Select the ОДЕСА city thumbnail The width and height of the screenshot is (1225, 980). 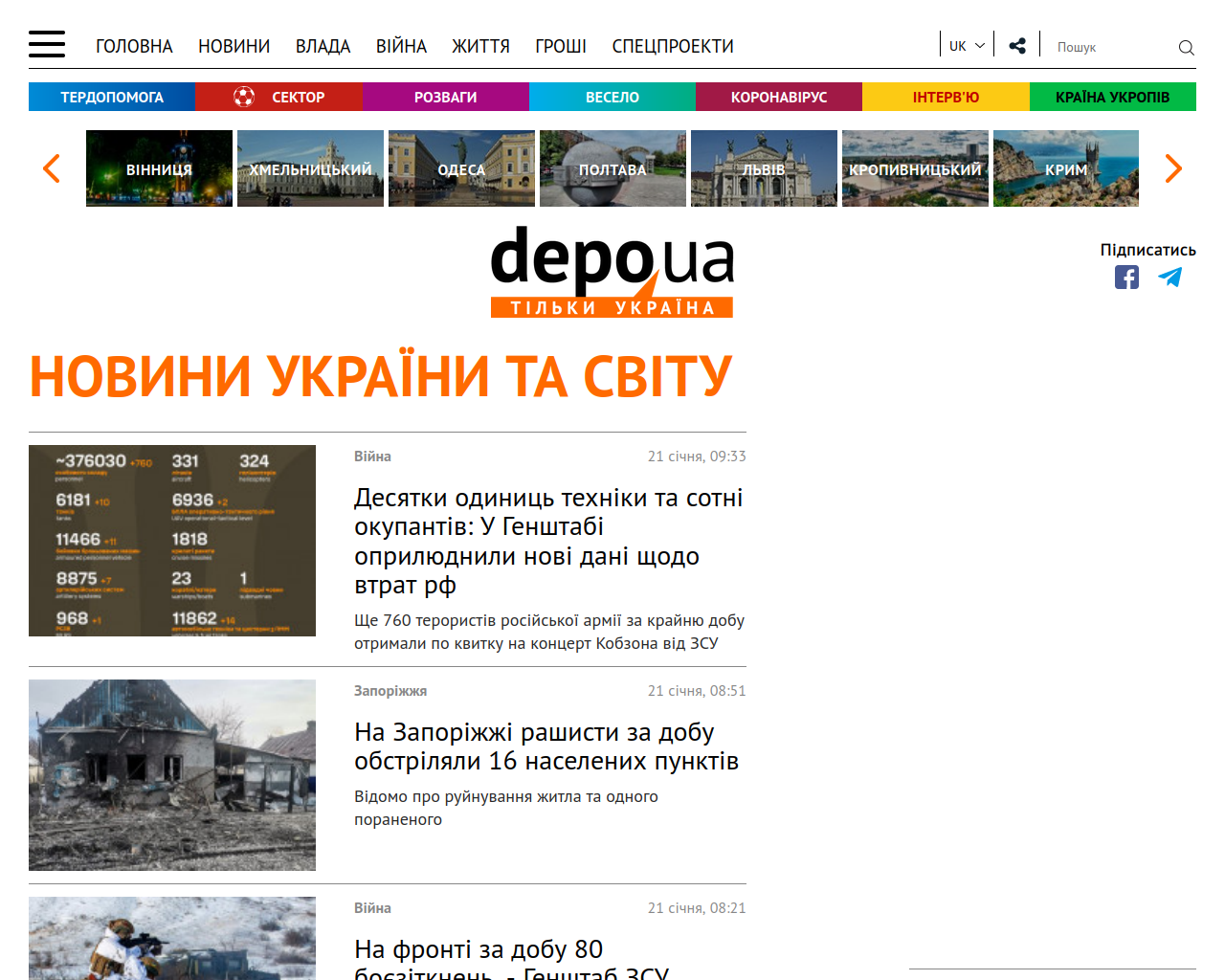pyautogui.click(x=461, y=168)
